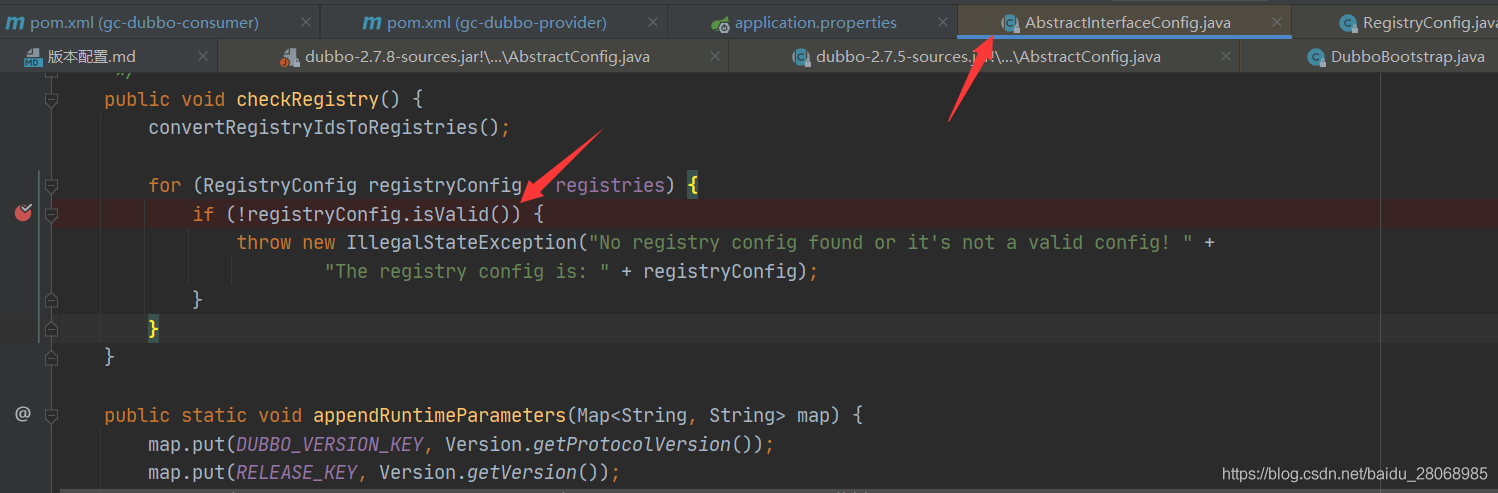Click the RegistryConfig.java class icon
The height and width of the screenshot is (493, 1498).
[x=1349, y=22]
